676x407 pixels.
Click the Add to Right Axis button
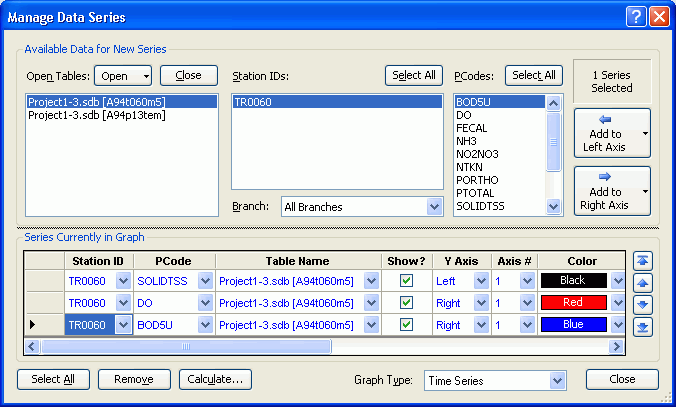[604, 191]
